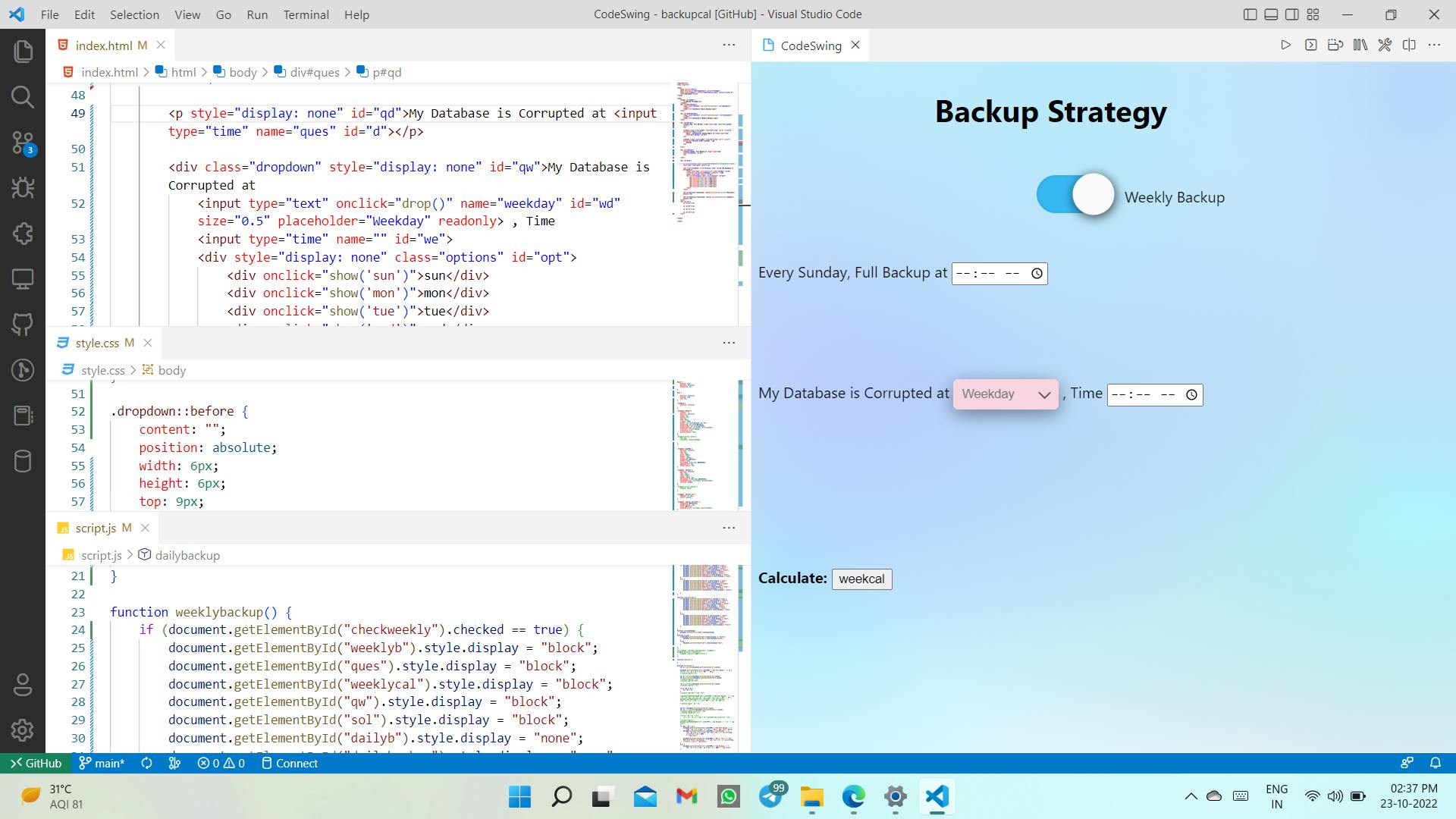Screen dimensions: 1456x819
Task: Open the libraries books icon in CodeSwing toolbar
Action: (1360, 45)
